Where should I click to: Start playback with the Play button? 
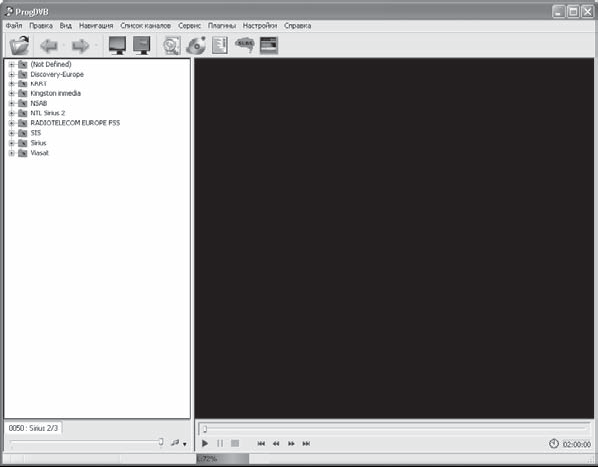point(205,443)
